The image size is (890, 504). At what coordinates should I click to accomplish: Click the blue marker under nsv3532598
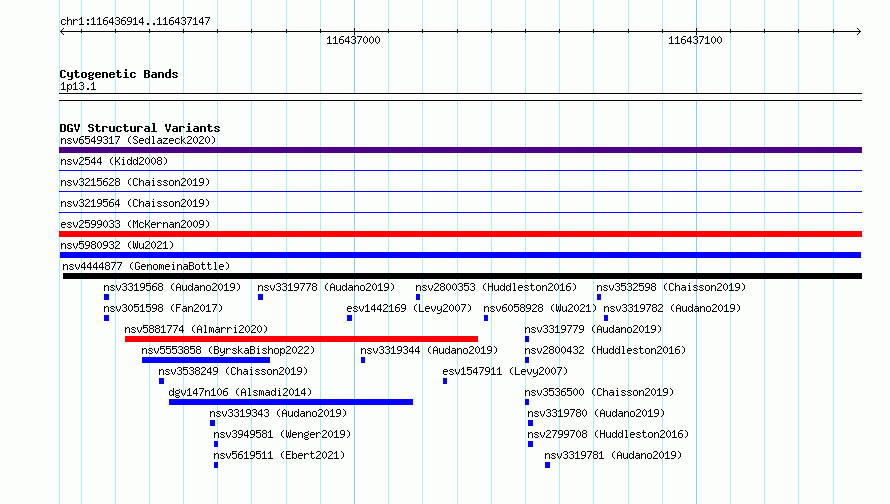point(599,297)
